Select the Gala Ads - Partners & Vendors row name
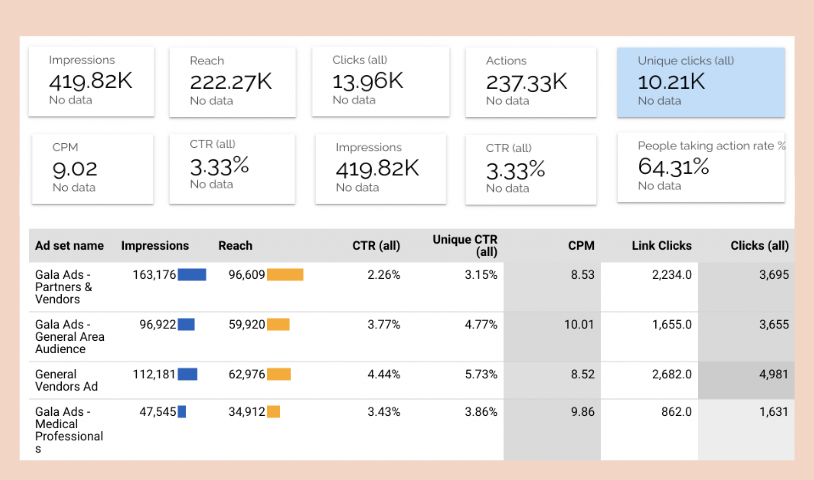Viewport: 814px width, 480px height. (64, 287)
